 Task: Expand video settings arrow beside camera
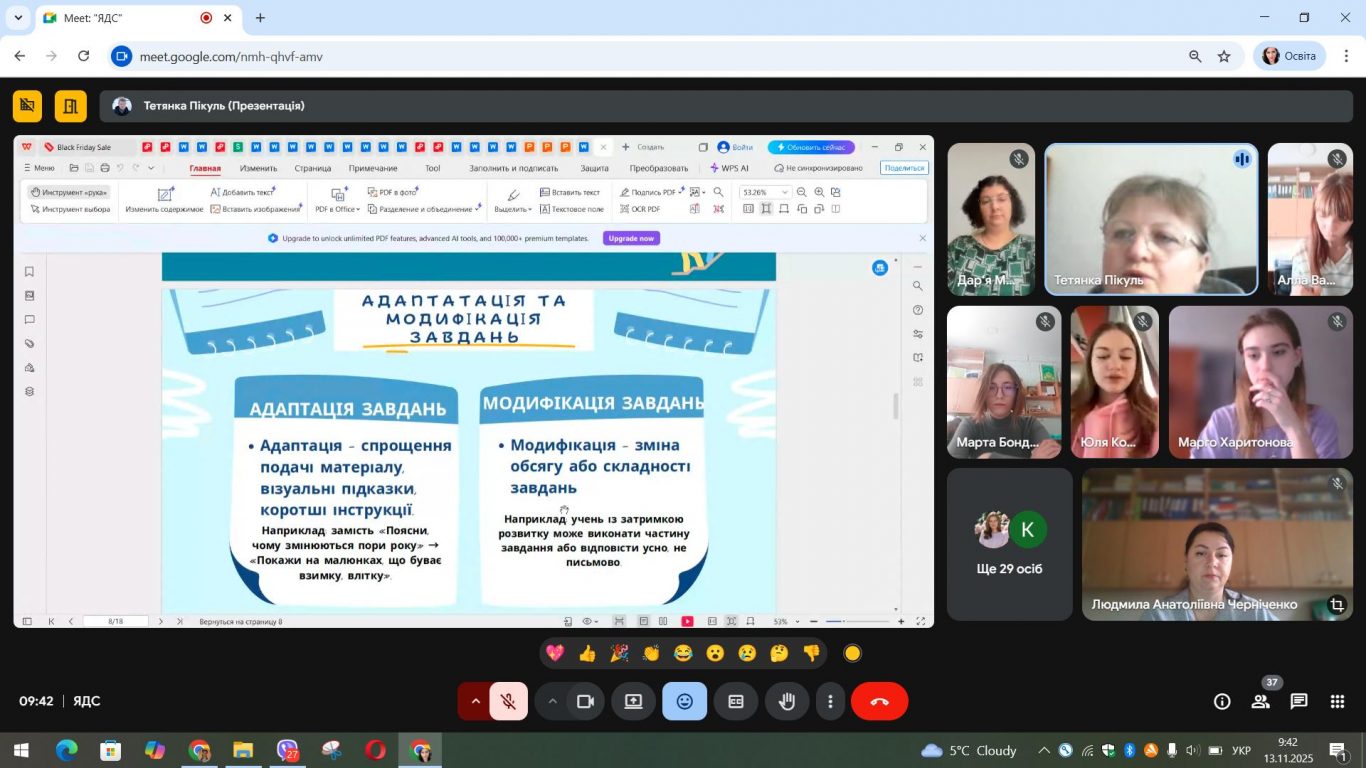point(552,702)
